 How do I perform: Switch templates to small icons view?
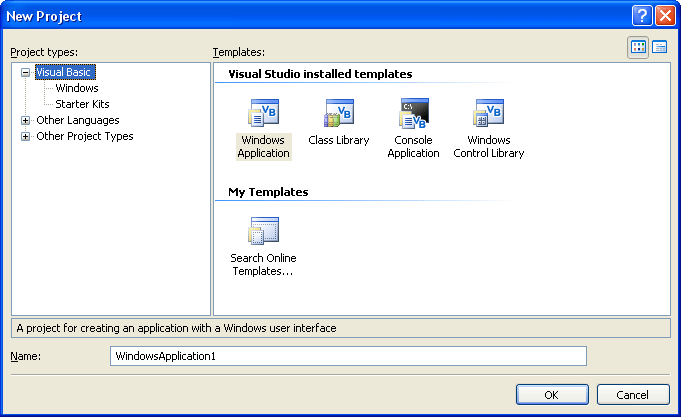660,47
